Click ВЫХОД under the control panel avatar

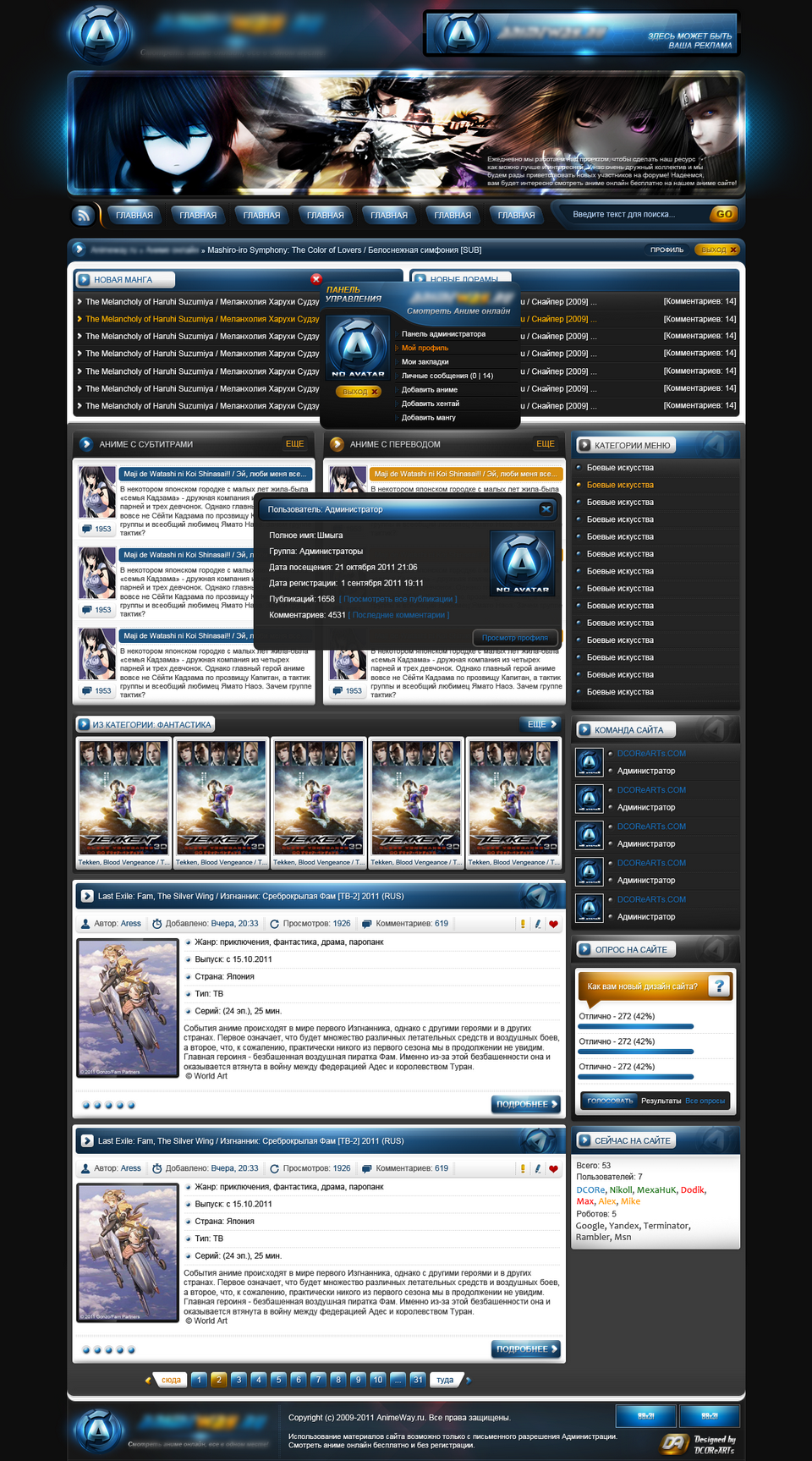(359, 392)
